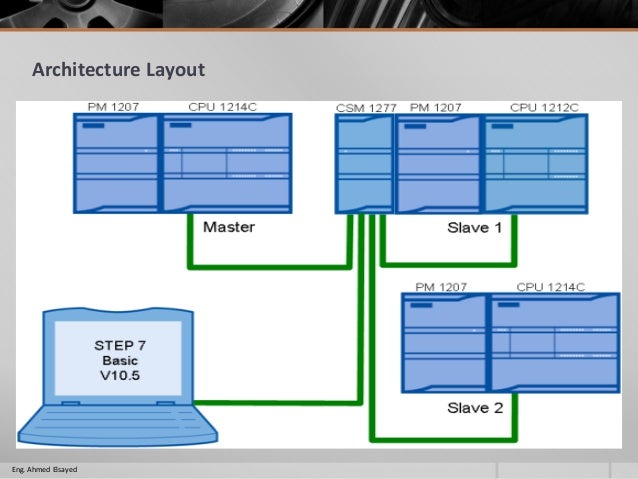Click the Slave 1 label
Image resolution: width=638 pixels, height=479 pixels.
click(474, 227)
